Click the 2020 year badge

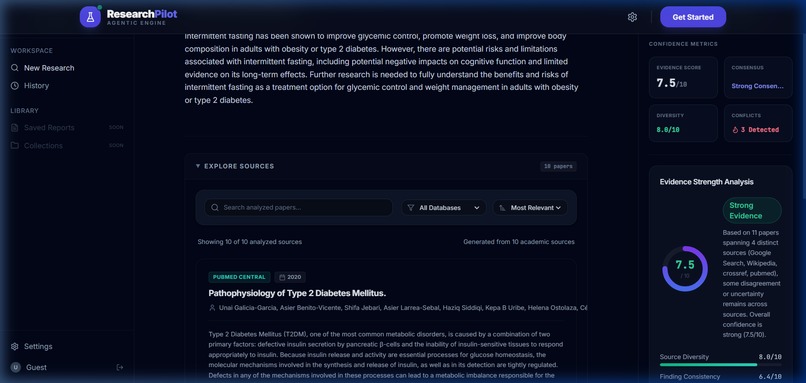point(290,277)
